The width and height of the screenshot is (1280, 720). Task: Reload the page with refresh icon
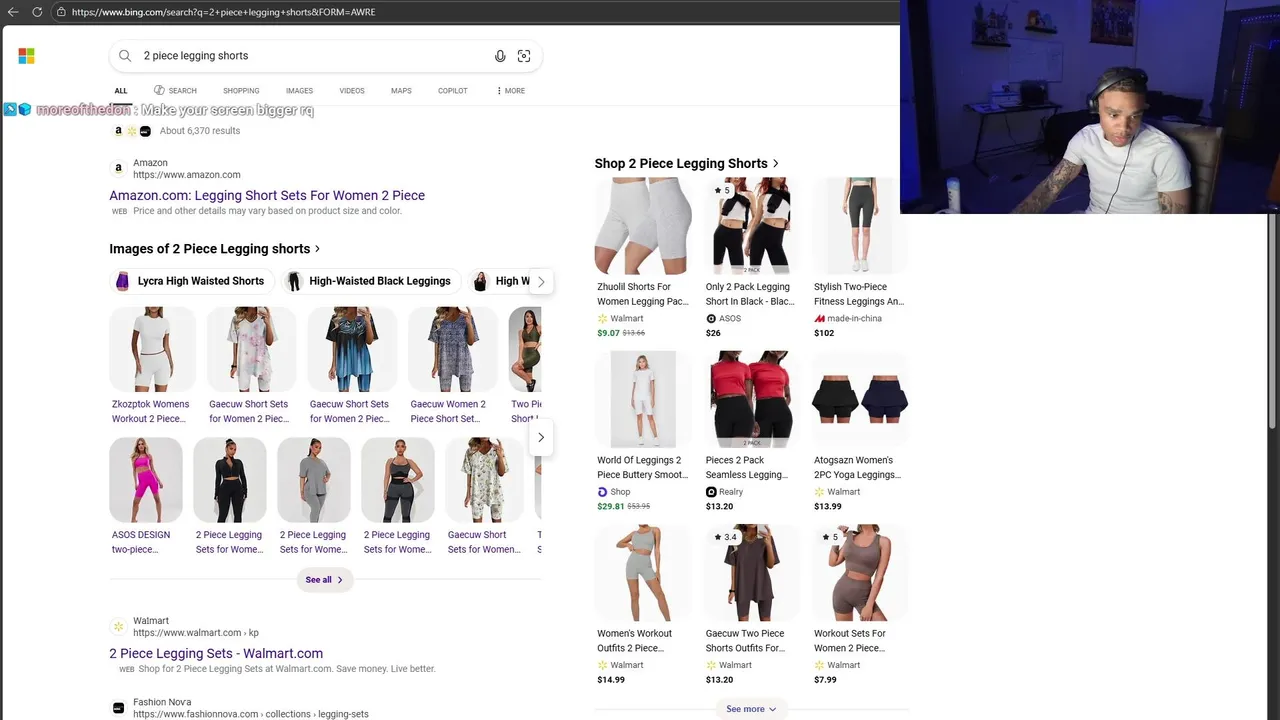pyautogui.click(x=37, y=12)
